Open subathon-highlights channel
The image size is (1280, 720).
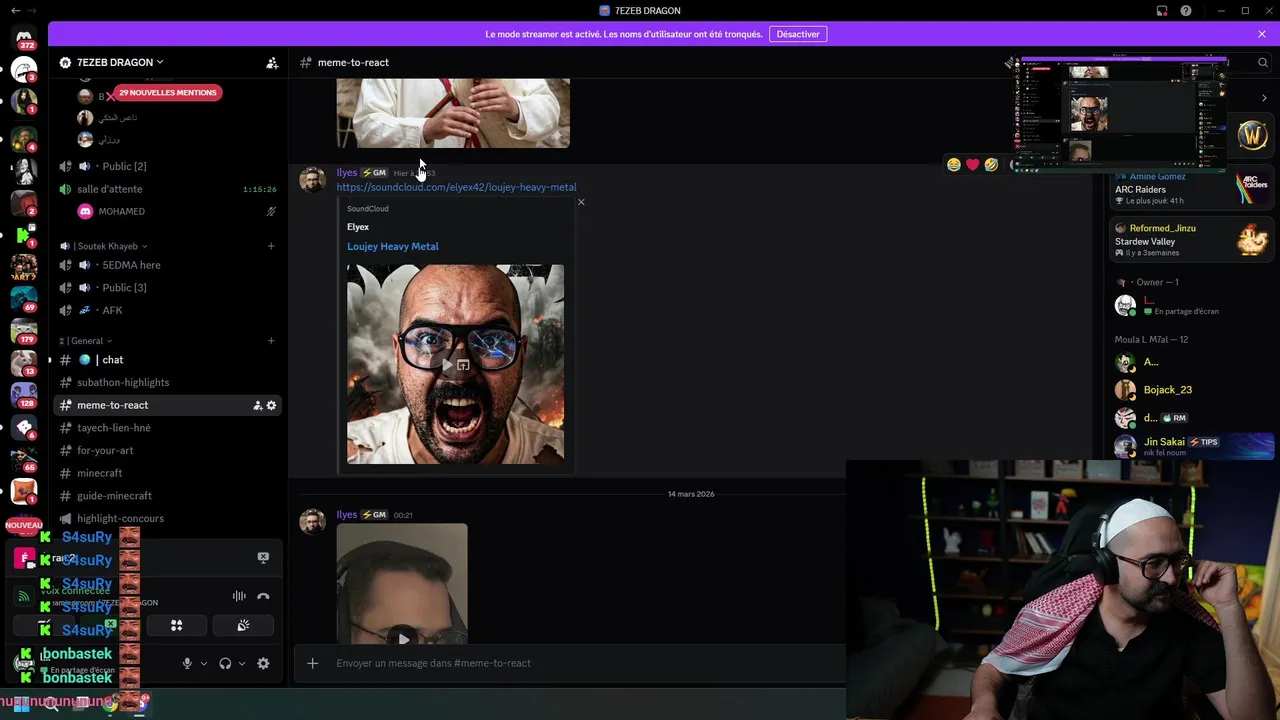tap(167, 383)
